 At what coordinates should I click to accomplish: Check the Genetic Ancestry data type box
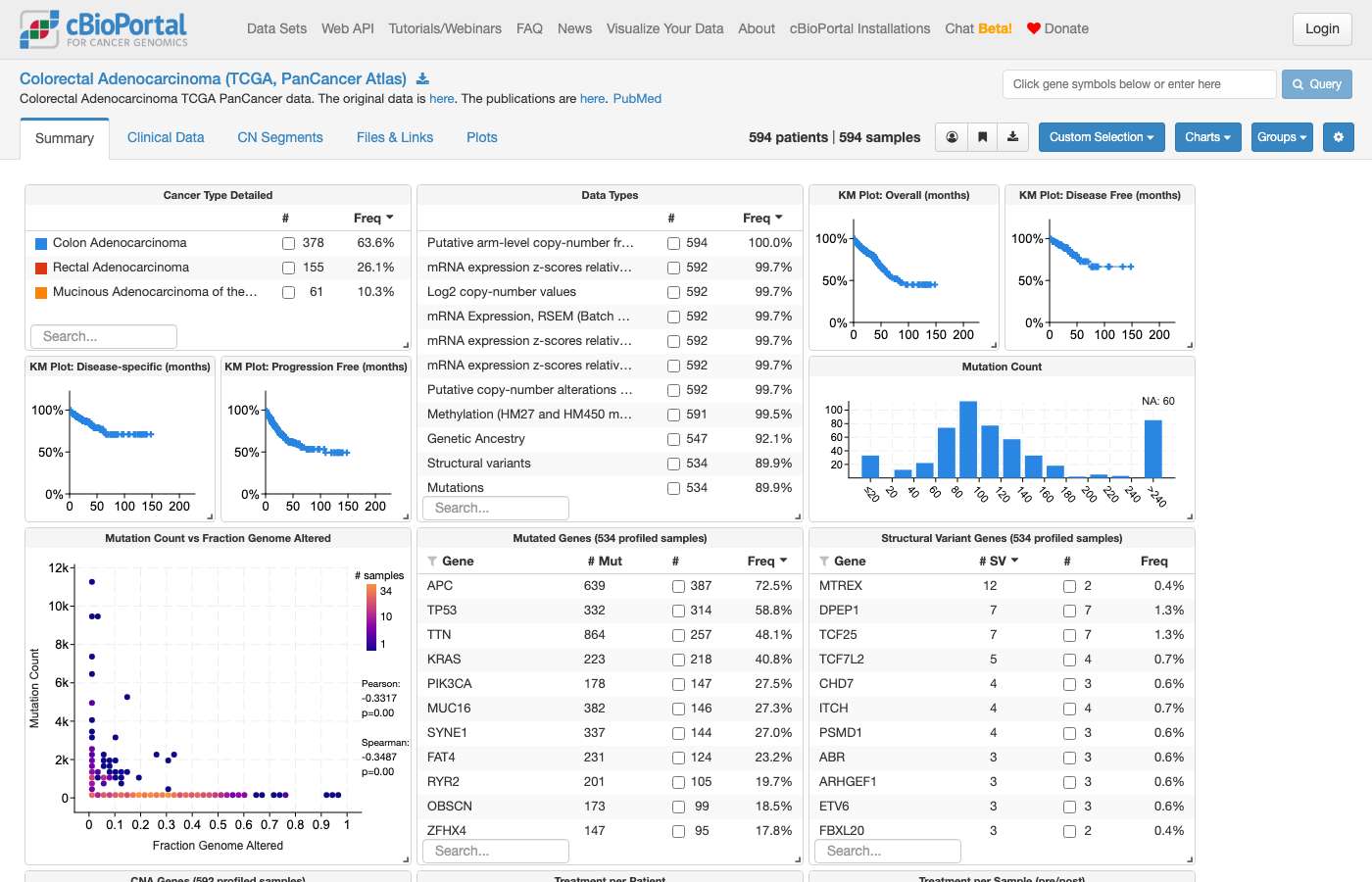673,439
